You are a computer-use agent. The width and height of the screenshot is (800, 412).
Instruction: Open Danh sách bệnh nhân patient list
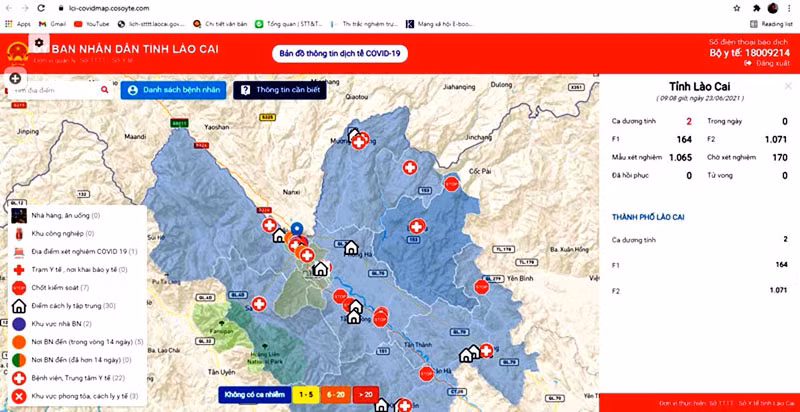click(x=173, y=90)
